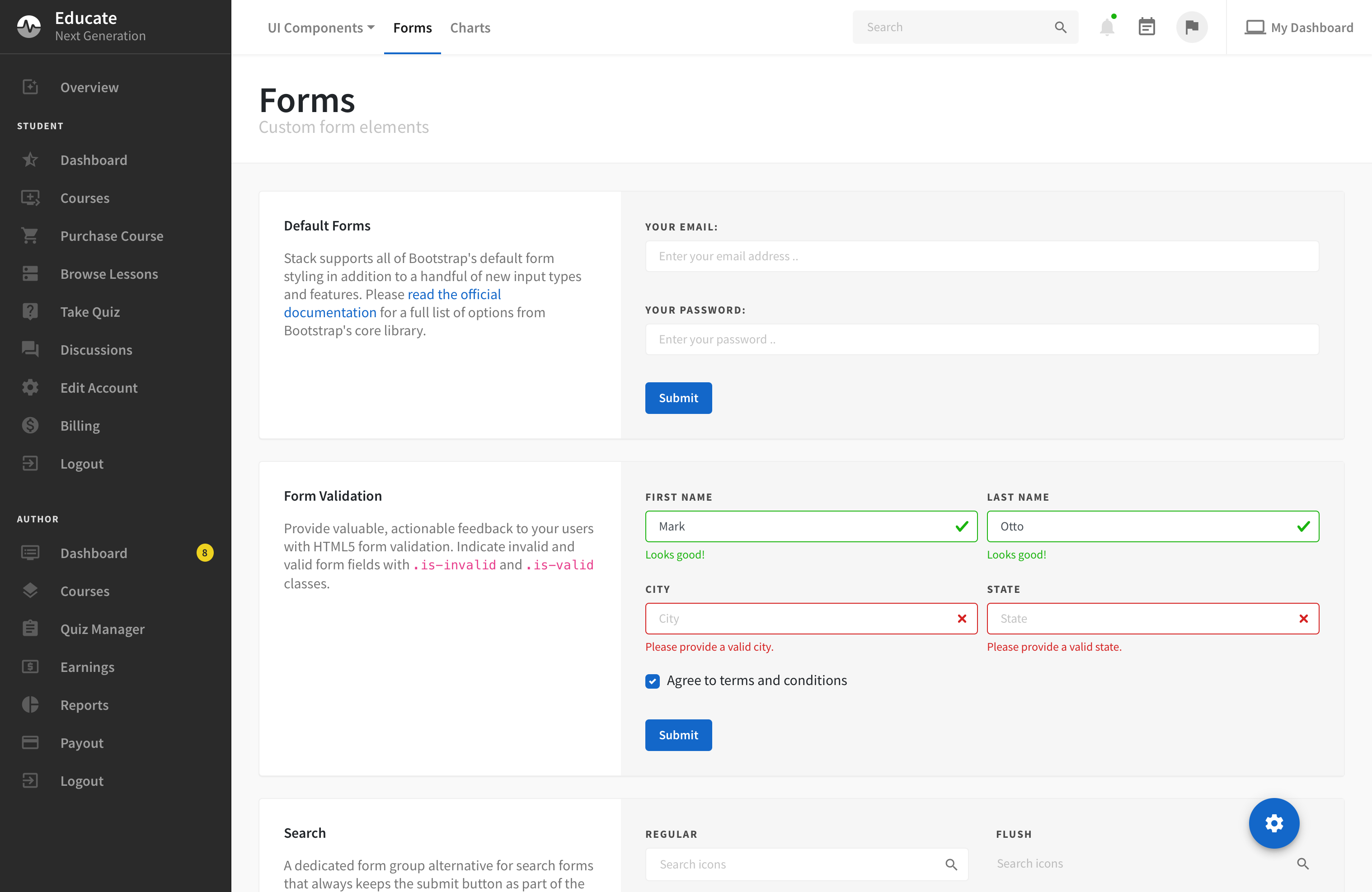Click the Educate logo icon
This screenshot has width=1372, height=892.
click(29, 27)
